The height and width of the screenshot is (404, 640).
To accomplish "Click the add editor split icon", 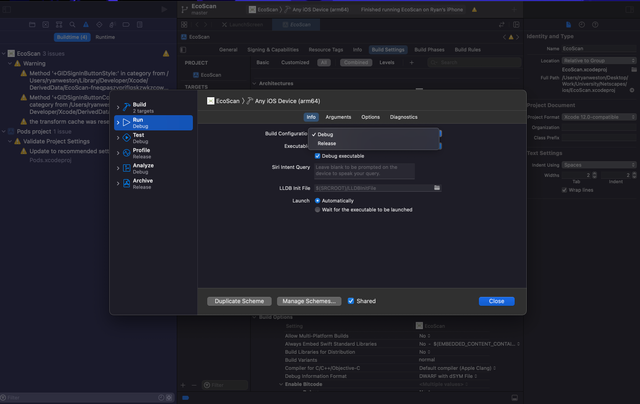I will click(516, 24).
